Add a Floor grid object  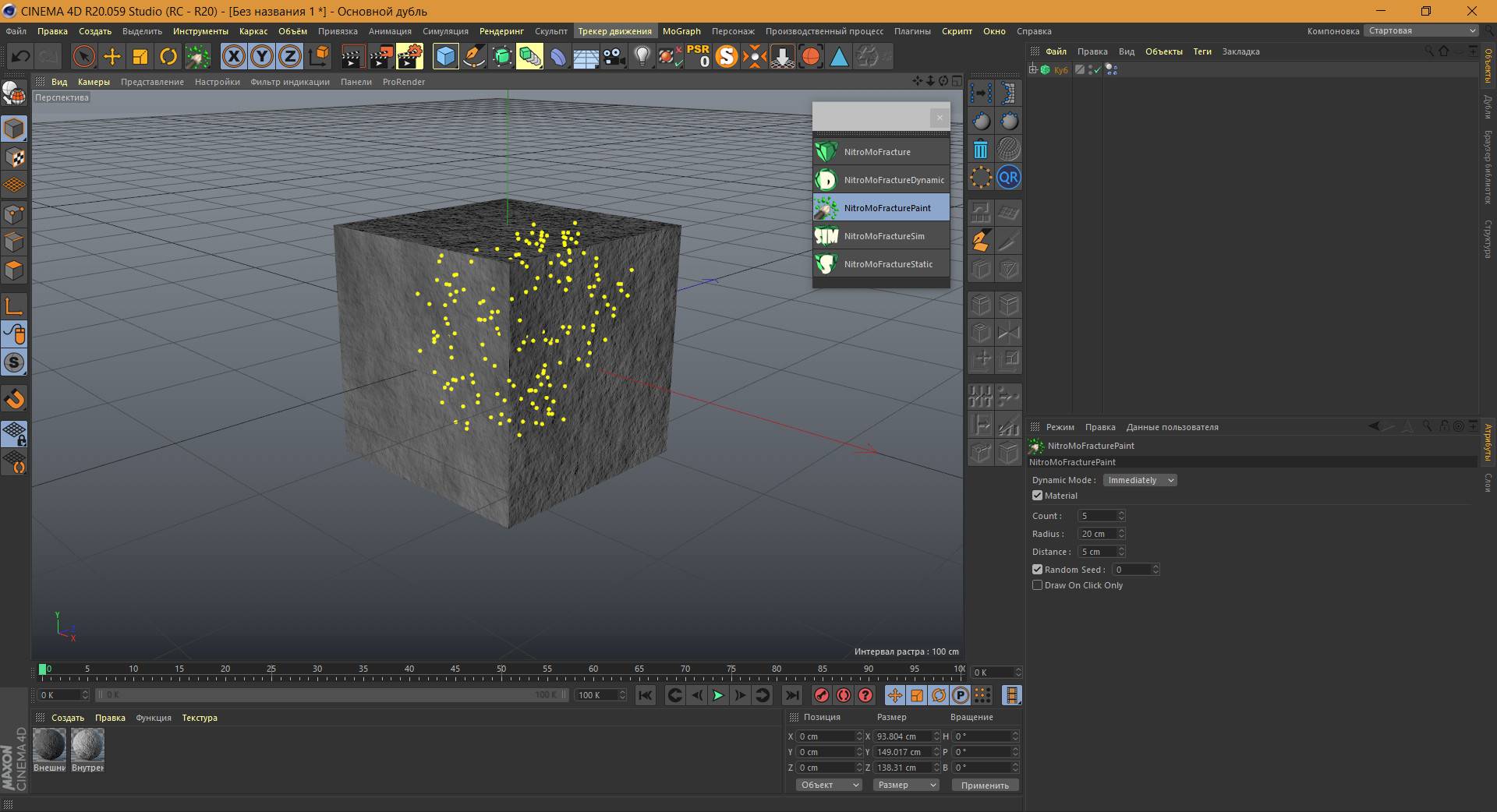coord(586,56)
